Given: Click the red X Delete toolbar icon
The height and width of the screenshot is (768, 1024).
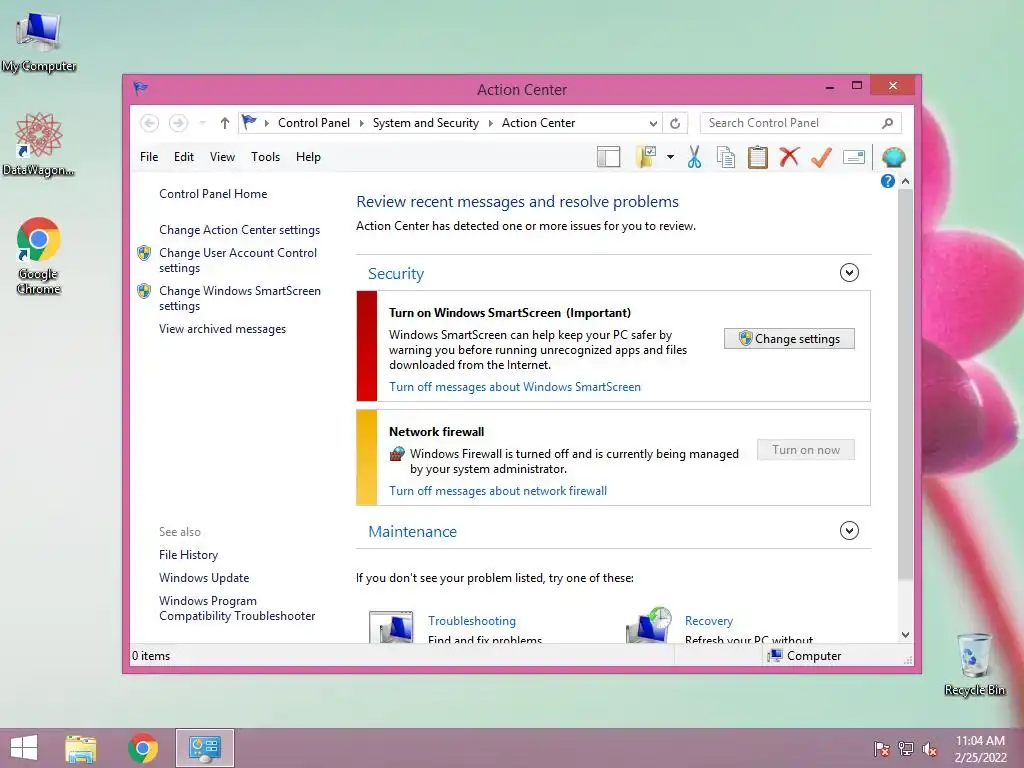Looking at the screenshot, I should point(789,157).
